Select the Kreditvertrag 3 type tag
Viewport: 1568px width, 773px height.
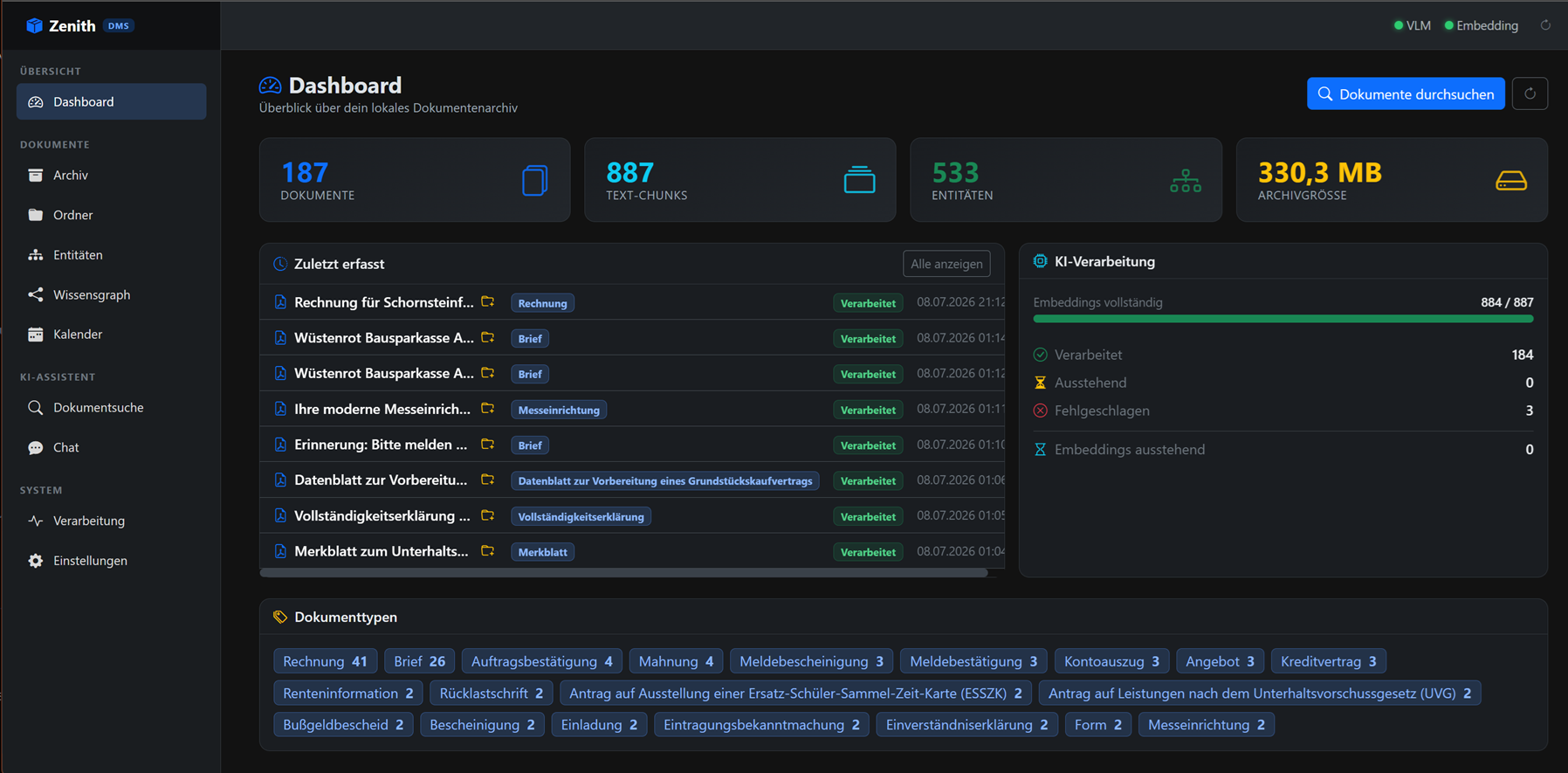(1328, 661)
